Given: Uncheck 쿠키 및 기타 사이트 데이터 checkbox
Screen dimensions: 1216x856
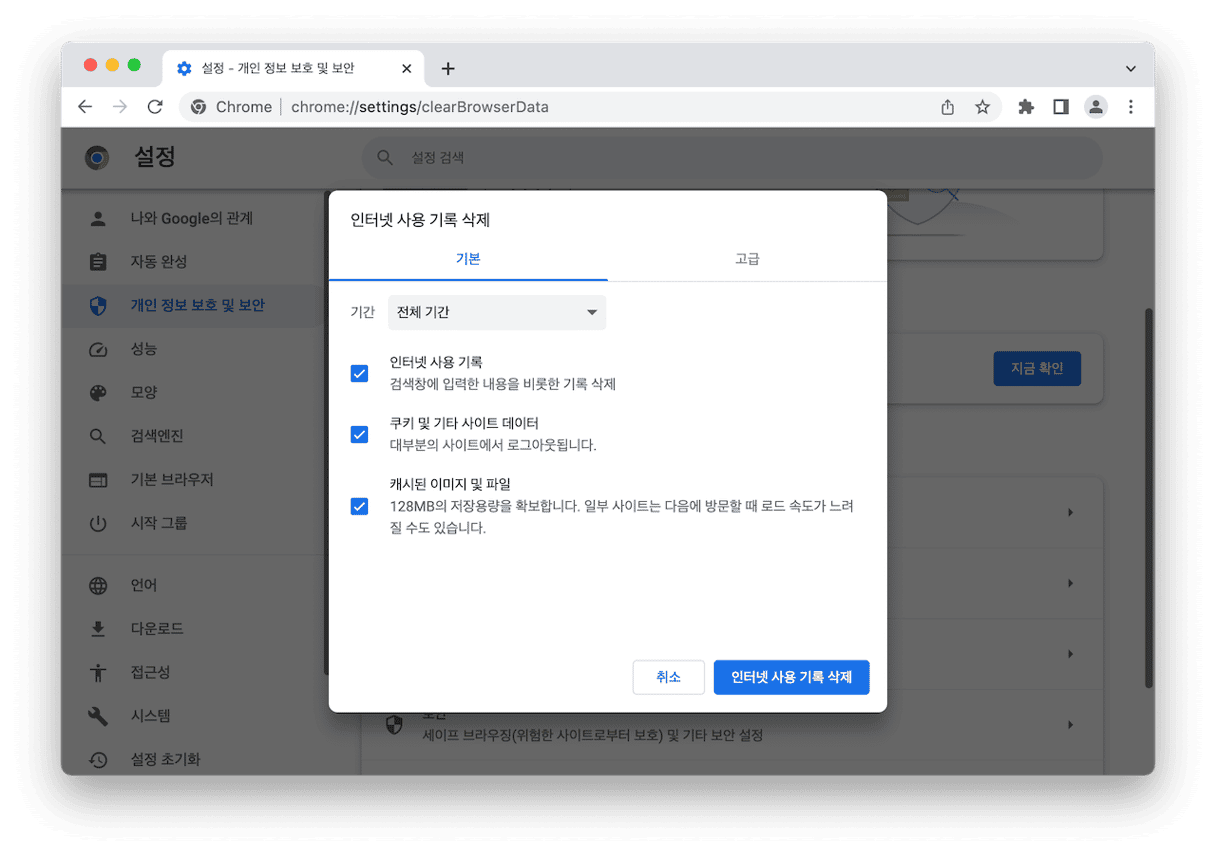Looking at the screenshot, I should (359, 434).
